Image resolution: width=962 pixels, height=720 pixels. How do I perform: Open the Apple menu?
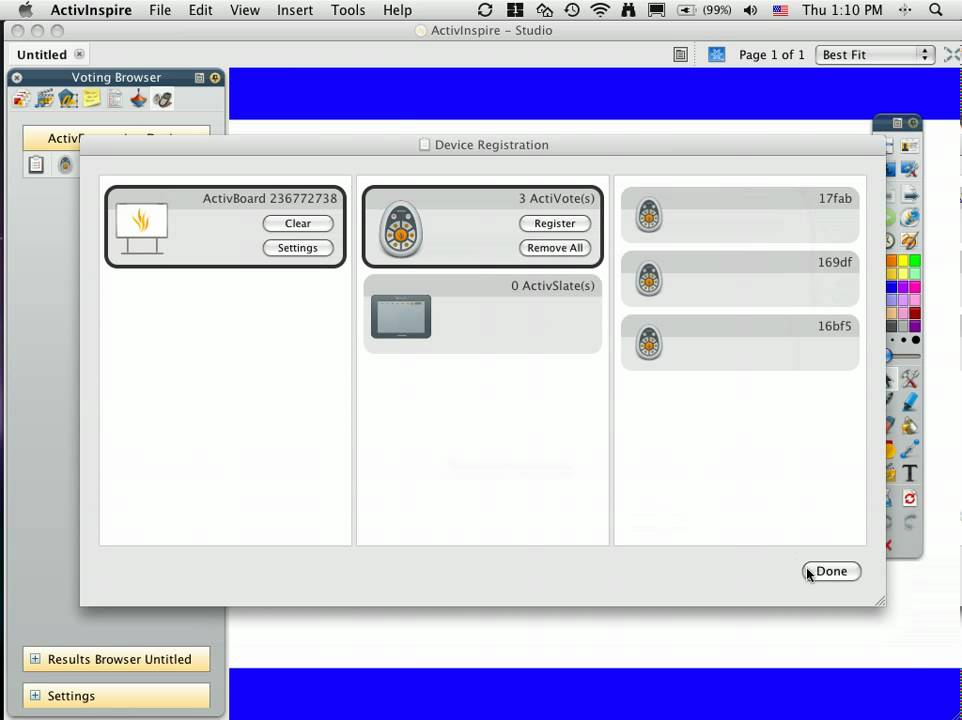coord(25,10)
